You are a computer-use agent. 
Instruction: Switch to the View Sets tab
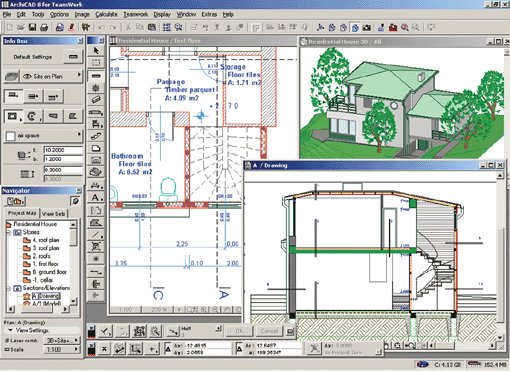[x=53, y=214]
